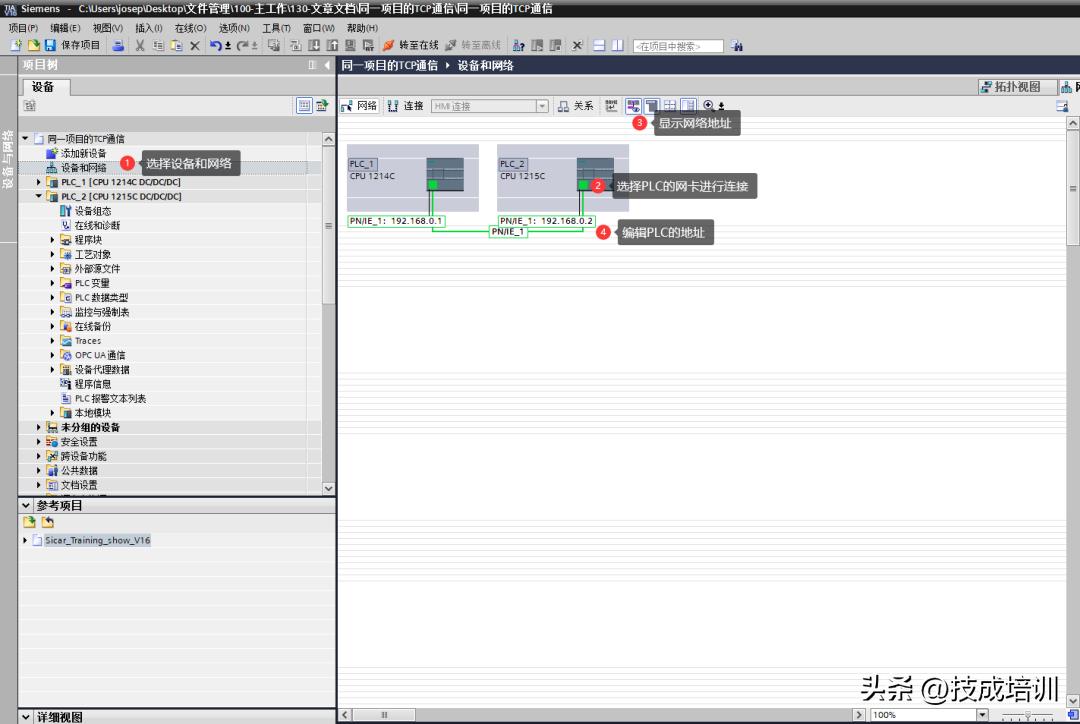This screenshot has height=724, width=1080.
Task: Click the copy icon in toolbar
Action: click(x=158, y=45)
